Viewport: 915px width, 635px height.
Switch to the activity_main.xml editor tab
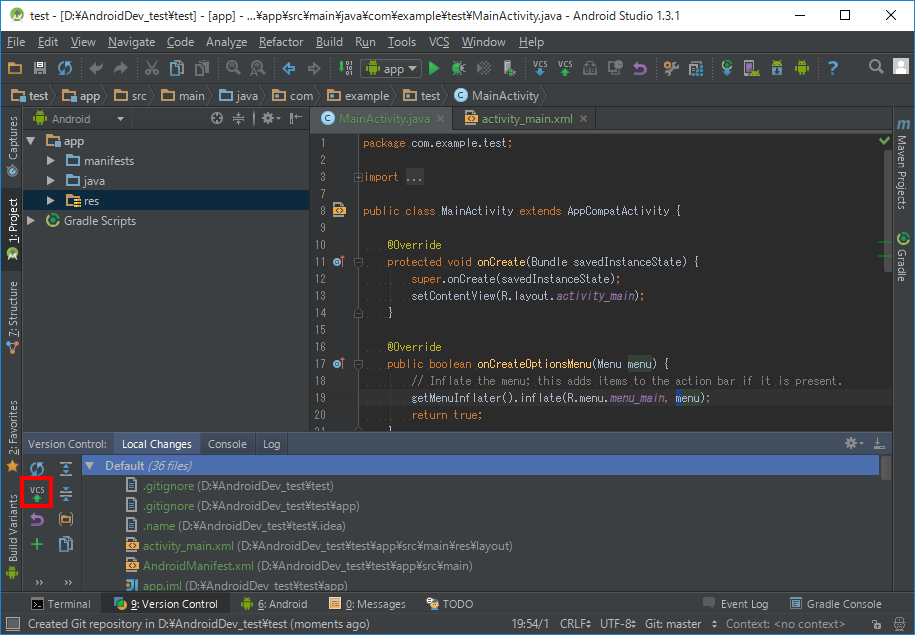pos(526,118)
